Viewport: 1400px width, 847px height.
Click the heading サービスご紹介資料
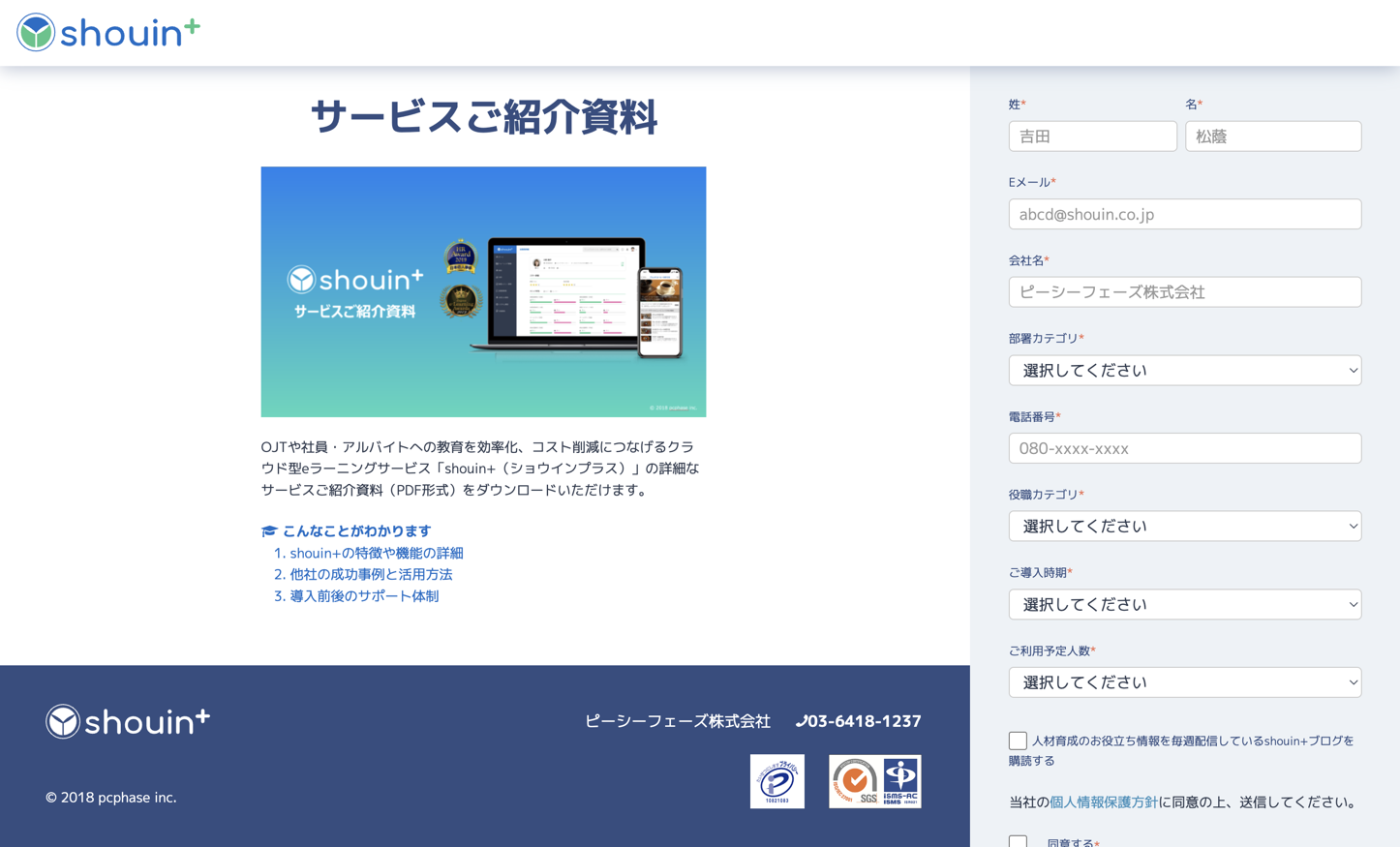(484, 117)
